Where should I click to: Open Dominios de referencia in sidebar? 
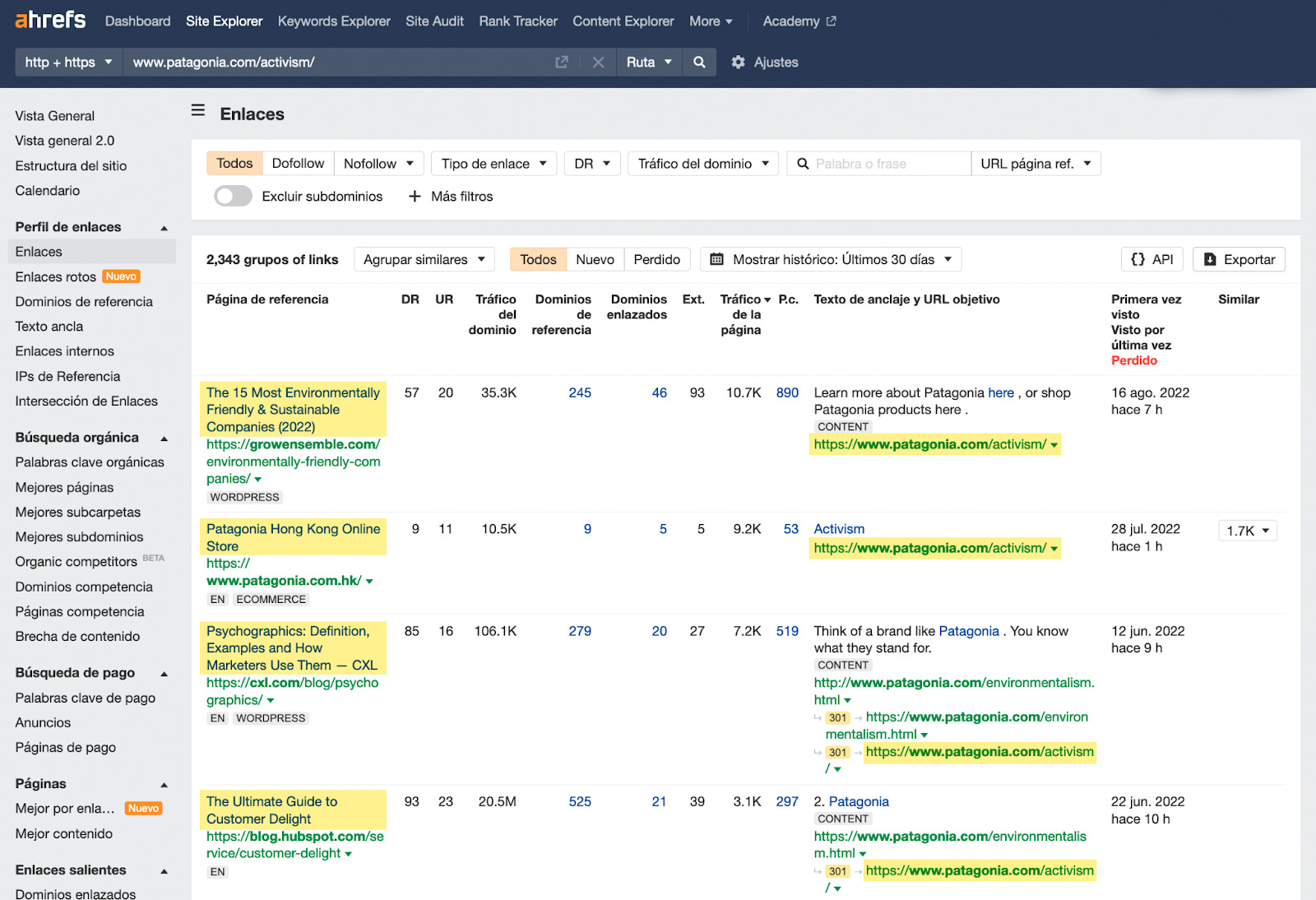(84, 302)
